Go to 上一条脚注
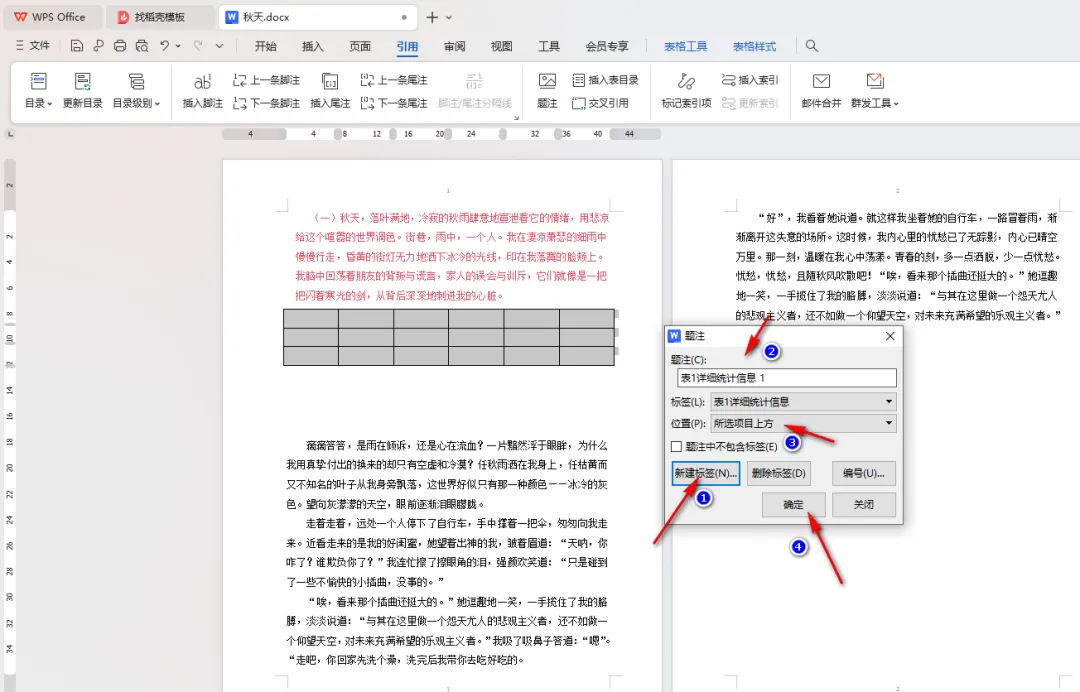Viewport: 1080px width, 692px height. [267, 80]
